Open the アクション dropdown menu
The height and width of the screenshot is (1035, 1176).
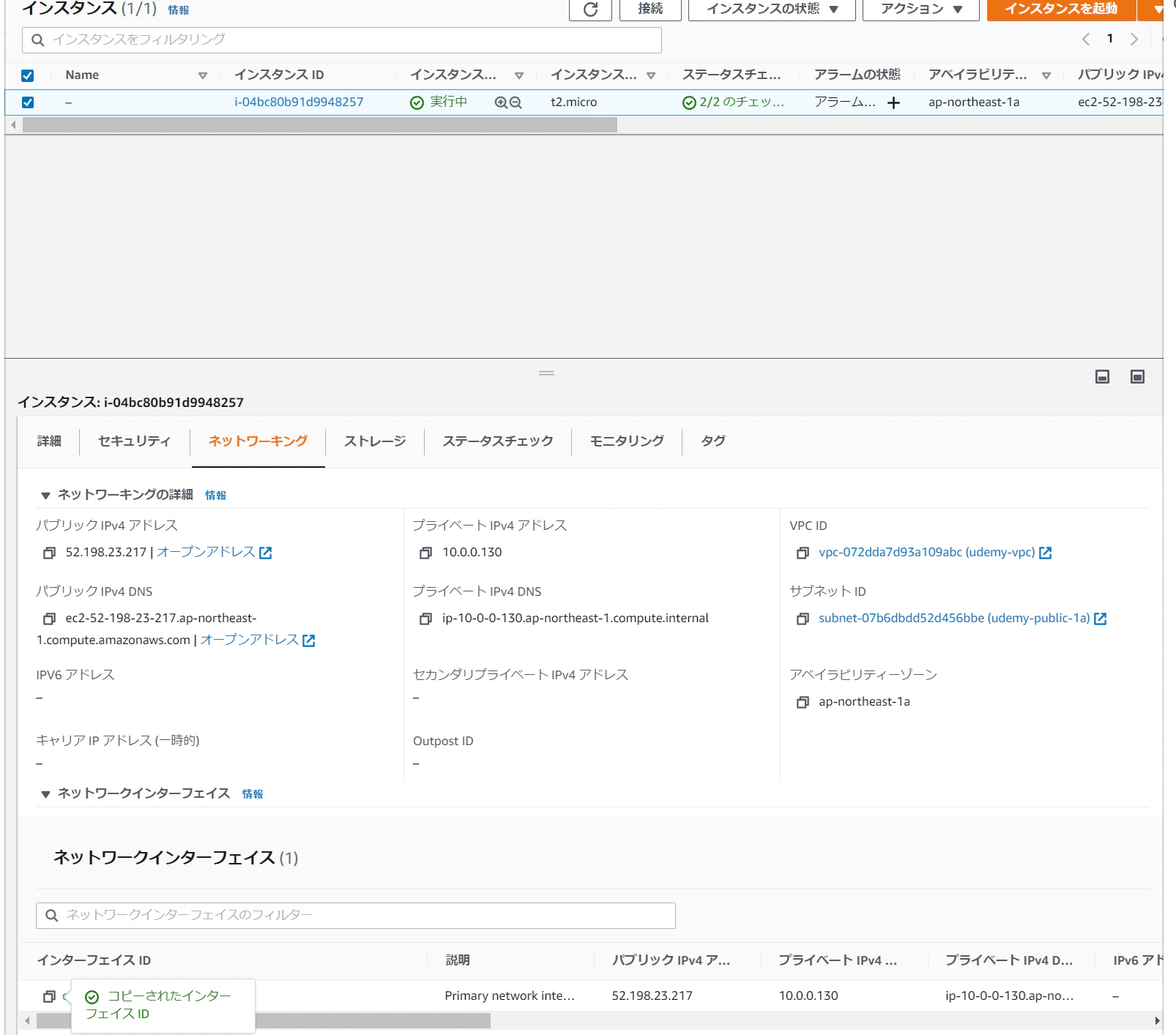tap(920, 10)
